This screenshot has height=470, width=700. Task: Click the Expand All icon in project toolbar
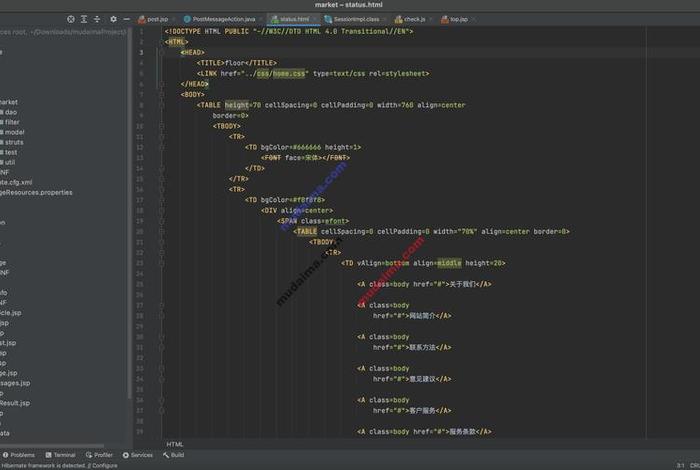click(84, 19)
